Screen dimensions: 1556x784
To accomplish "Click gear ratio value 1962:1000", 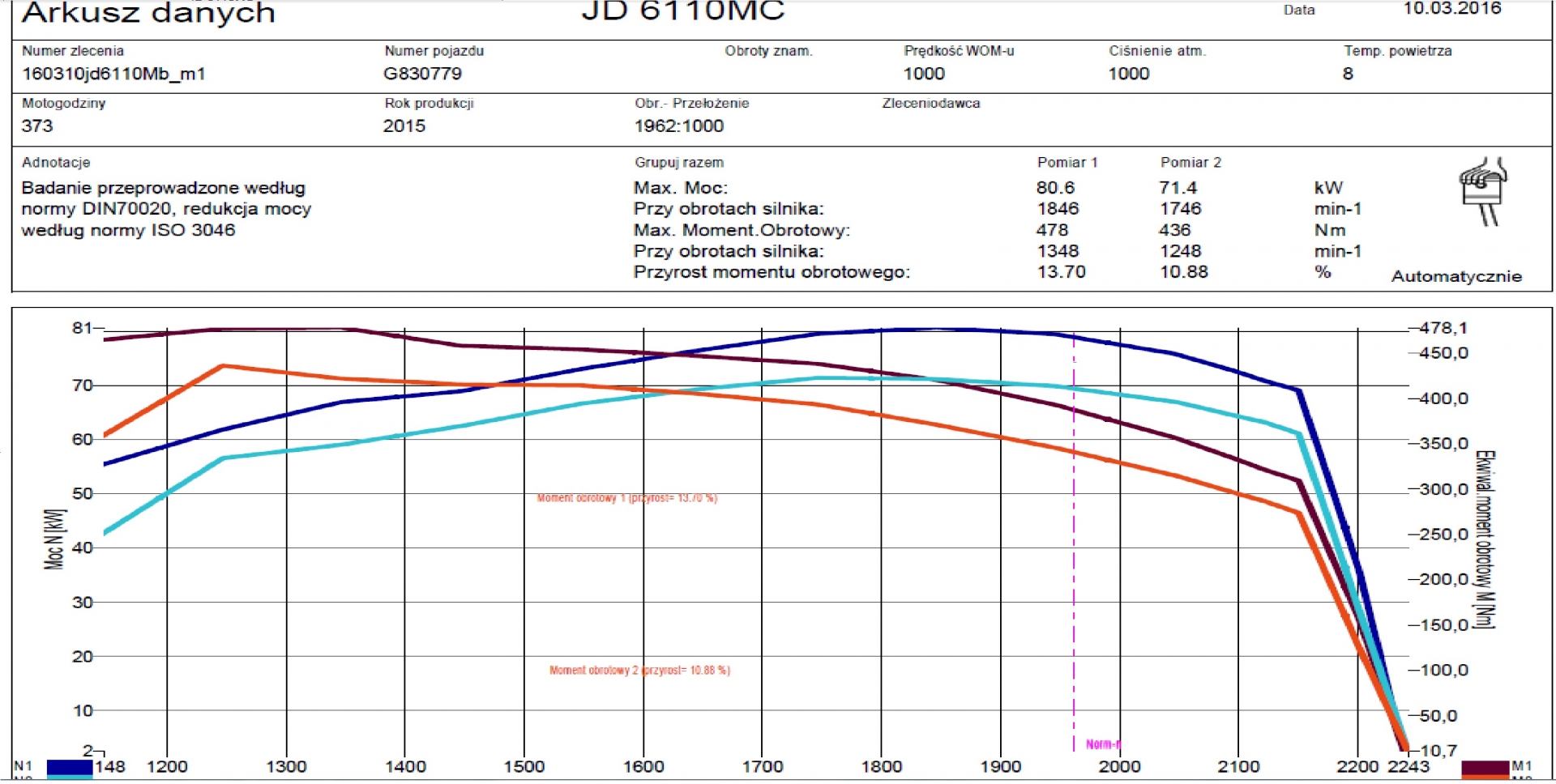I will (x=678, y=126).
